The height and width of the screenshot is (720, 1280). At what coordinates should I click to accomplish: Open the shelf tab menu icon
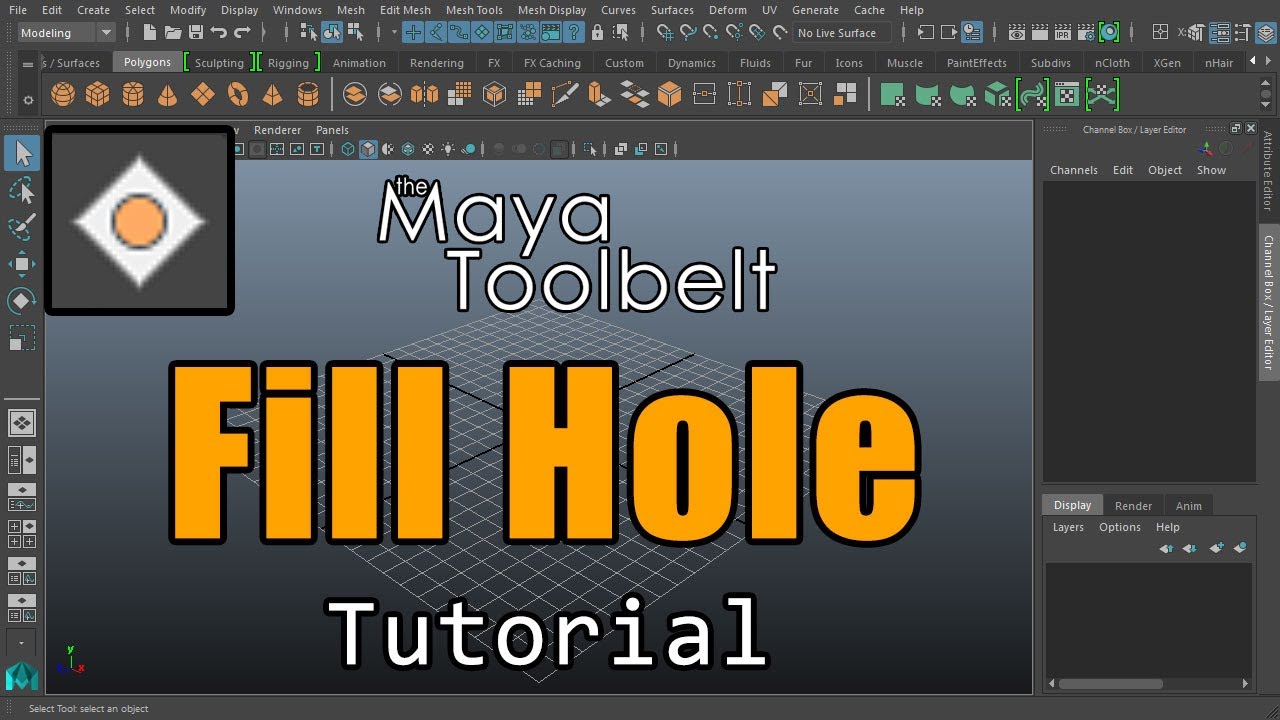[x=28, y=63]
